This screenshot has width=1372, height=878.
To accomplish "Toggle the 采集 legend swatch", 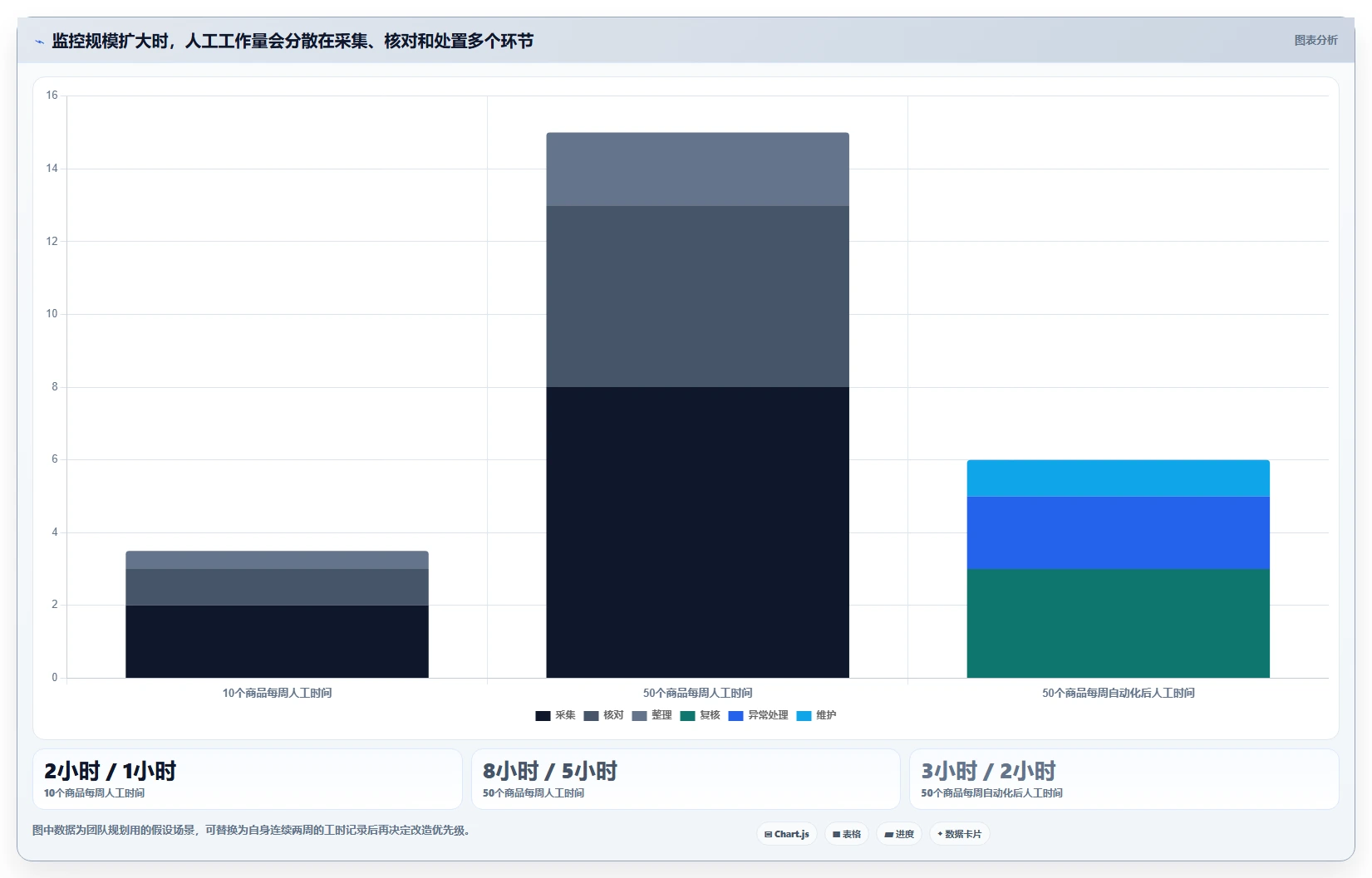I will pyautogui.click(x=543, y=715).
